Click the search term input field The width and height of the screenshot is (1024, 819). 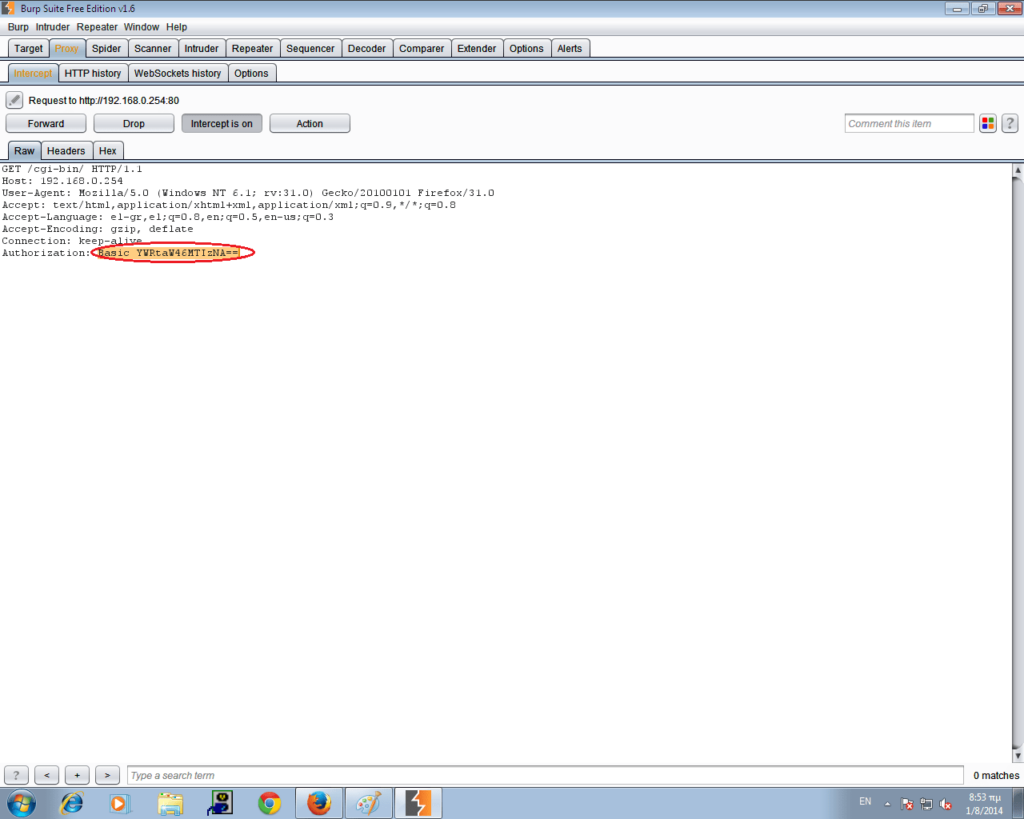point(545,775)
